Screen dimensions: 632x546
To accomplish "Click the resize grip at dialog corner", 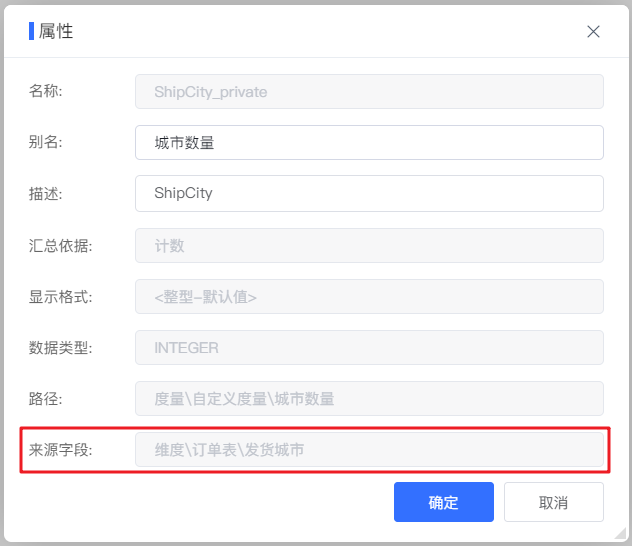I will 620,534.
